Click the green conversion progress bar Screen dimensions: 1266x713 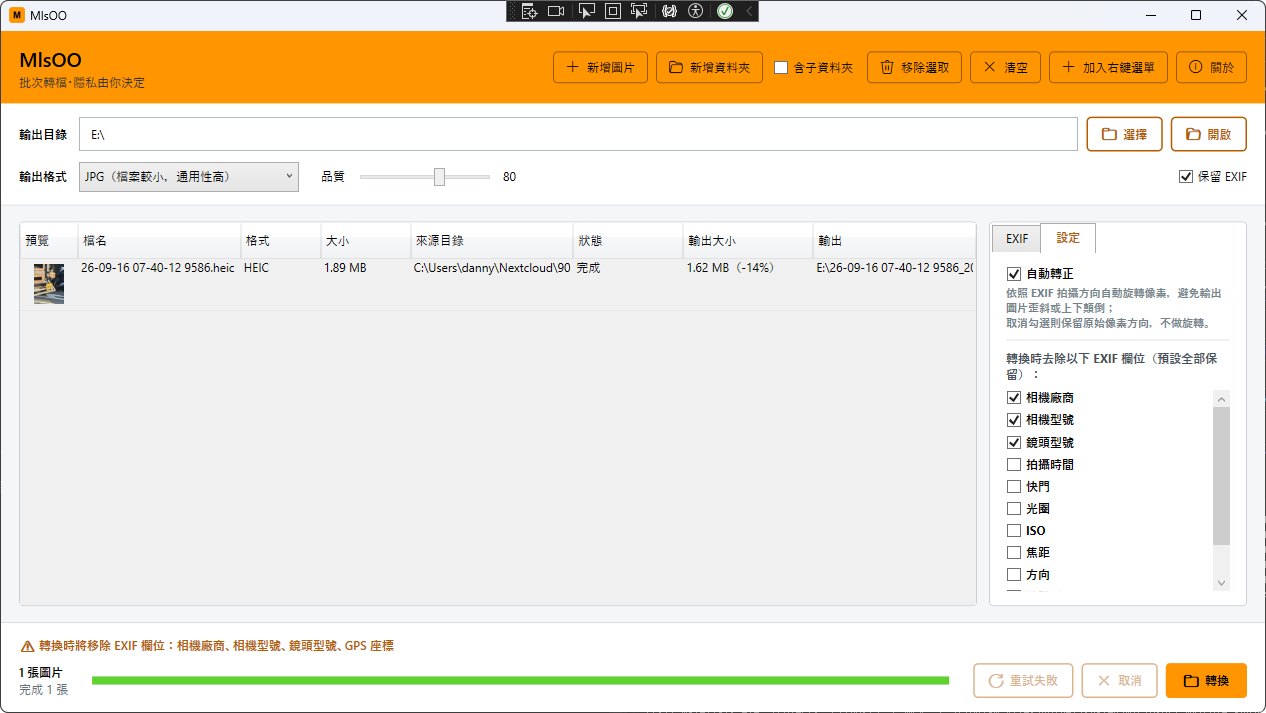[520, 681]
